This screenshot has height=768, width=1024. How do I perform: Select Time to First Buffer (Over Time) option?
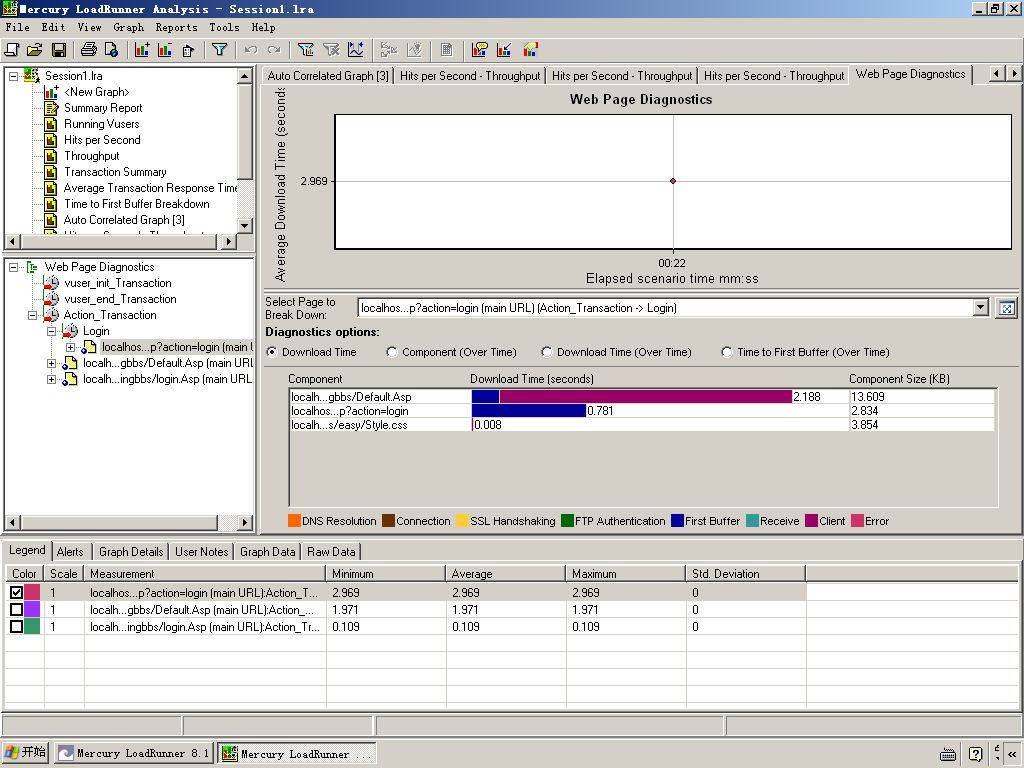[x=726, y=352]
